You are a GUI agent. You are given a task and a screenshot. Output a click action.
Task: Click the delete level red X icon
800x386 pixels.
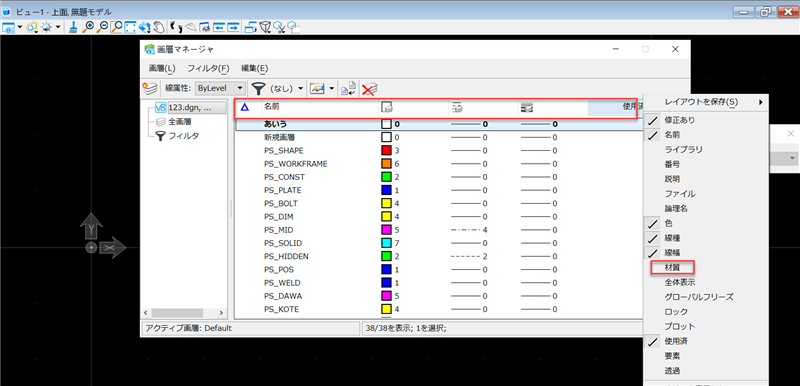point(369,89)
